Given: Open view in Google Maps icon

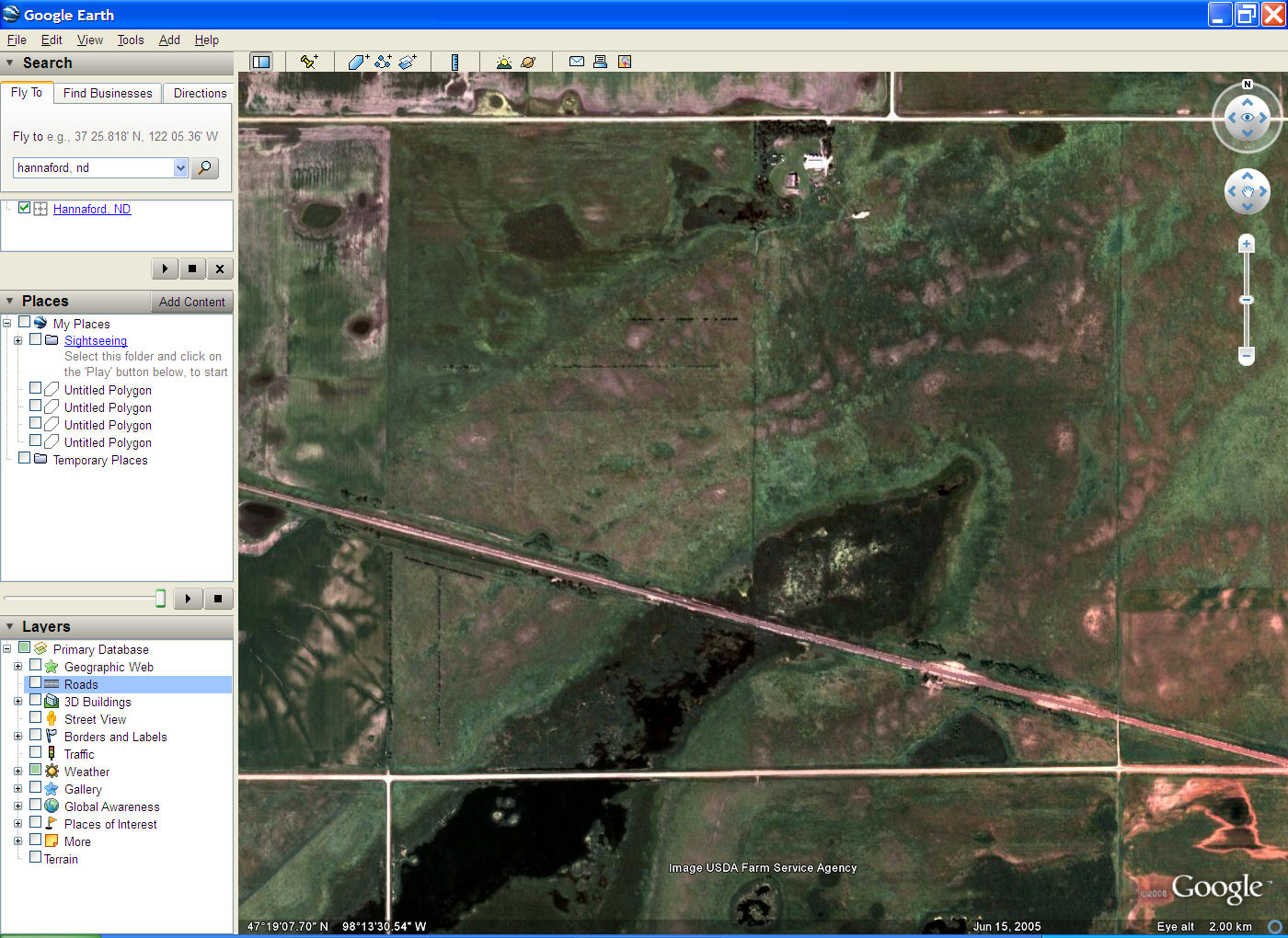Looking at the screenshot, I should [625, 62].
